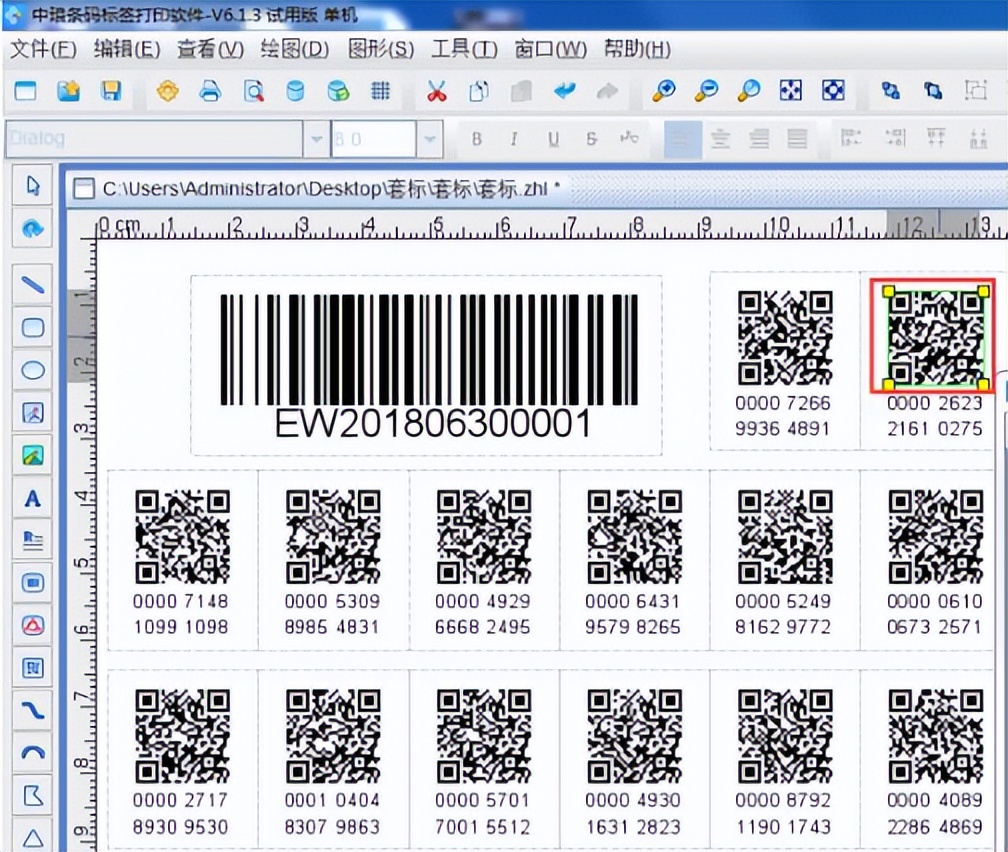
Task: Save the label with floppy icon
Action: 111,91
